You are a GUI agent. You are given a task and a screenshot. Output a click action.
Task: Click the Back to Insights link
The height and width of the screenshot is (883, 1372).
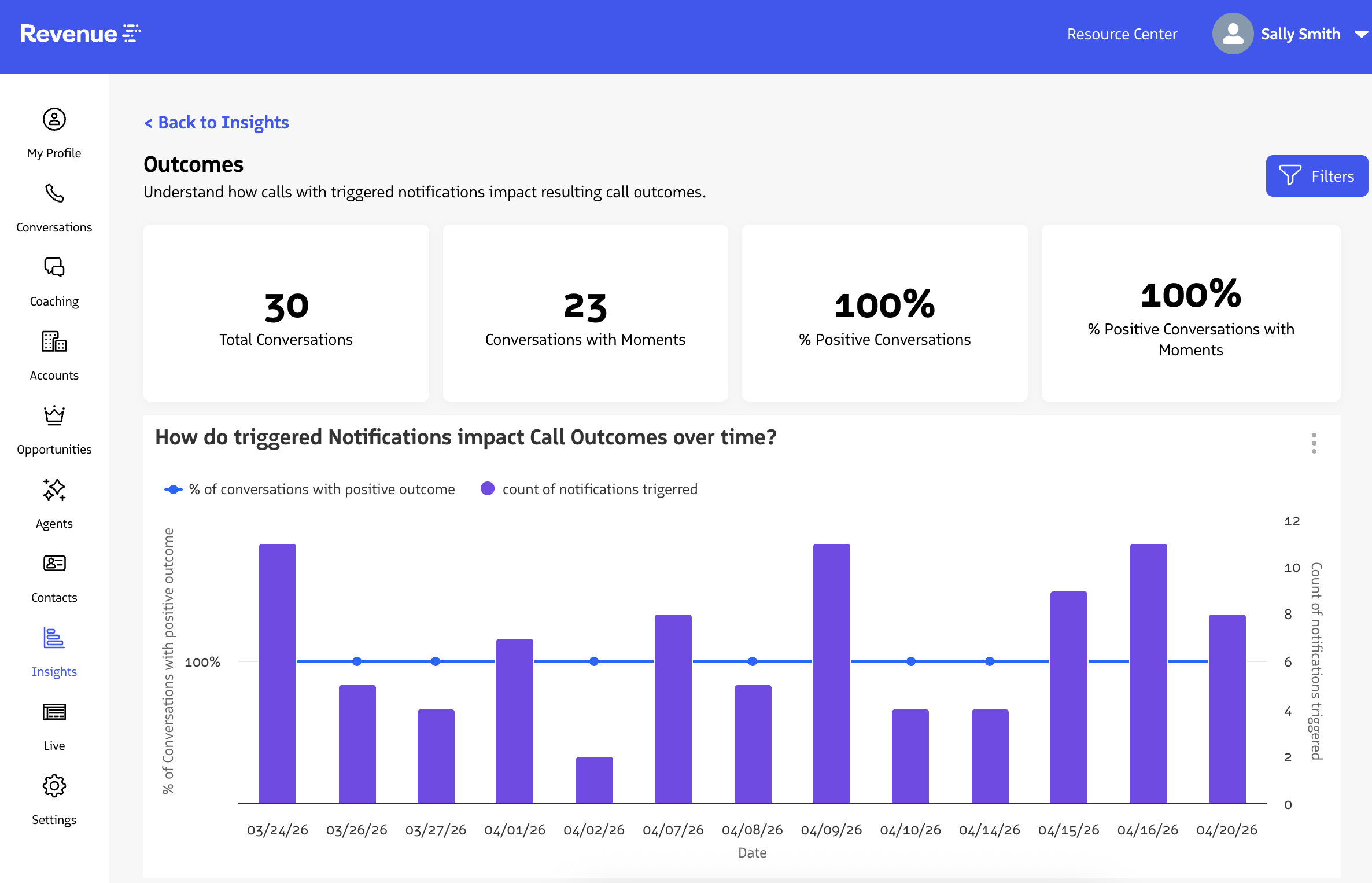tap(216, 123)
